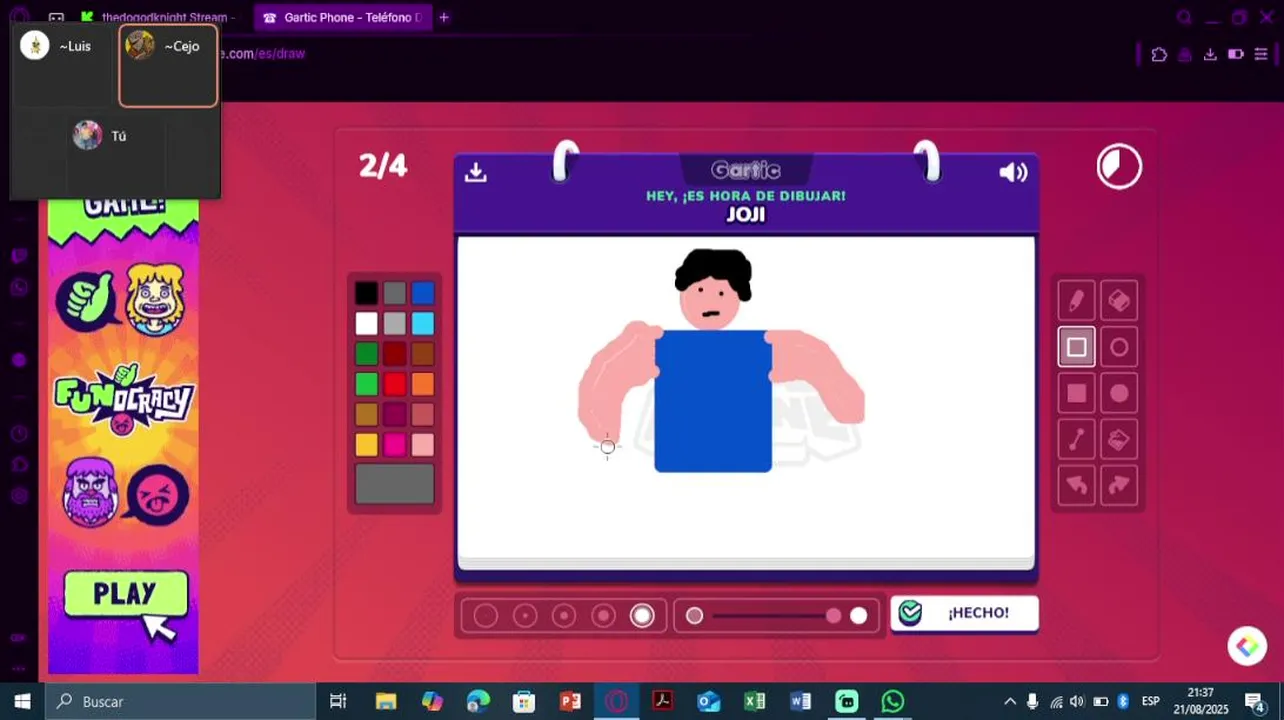Open Adobe Acrobat taskbar icon
This screenshot has width=1284, height=720.
coord(662,701)
